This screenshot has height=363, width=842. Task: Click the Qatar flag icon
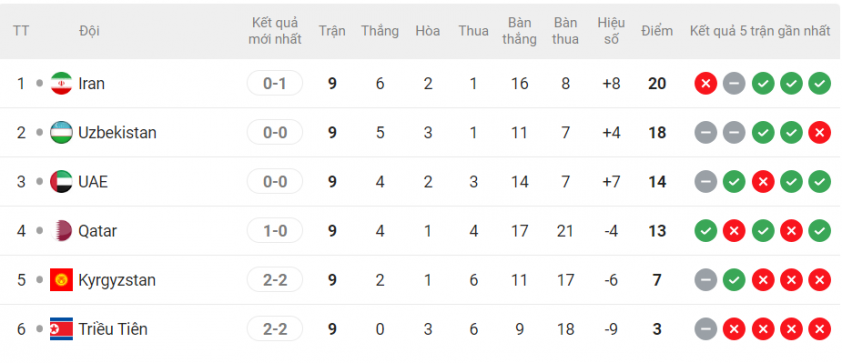click(61, 231)
